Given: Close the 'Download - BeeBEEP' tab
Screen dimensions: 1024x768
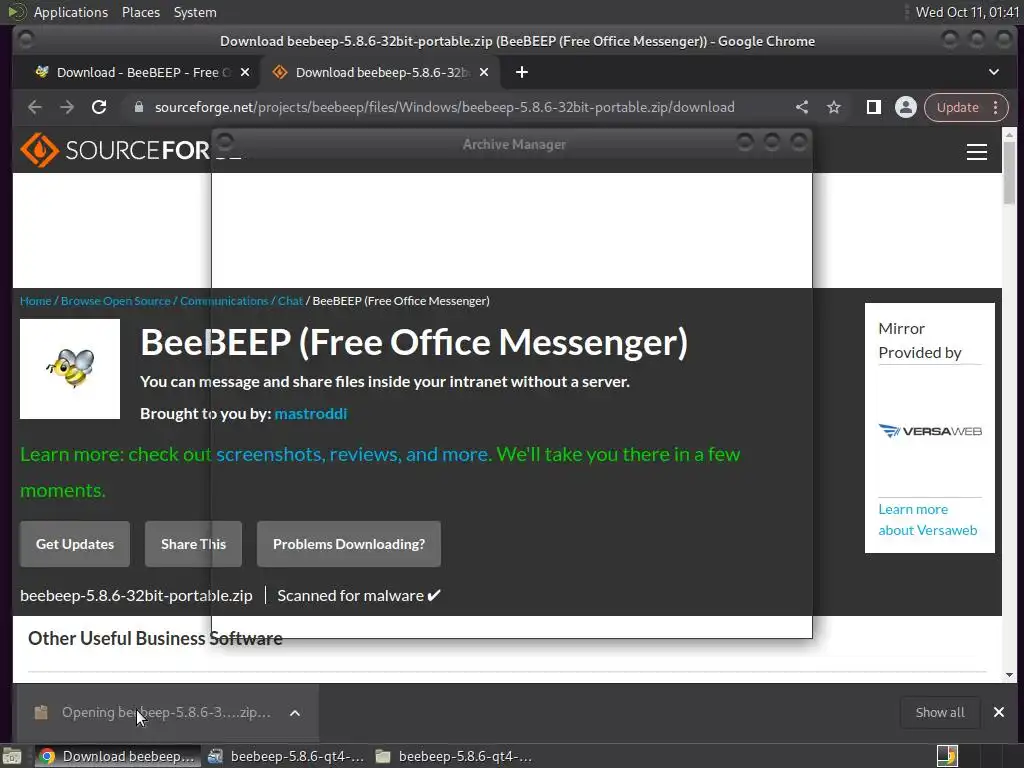Looking at the screenshot, I should (245, 72).
